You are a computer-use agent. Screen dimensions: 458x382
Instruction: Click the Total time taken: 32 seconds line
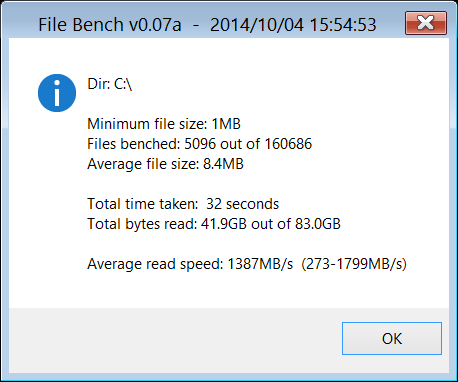(x=183, y=204)
